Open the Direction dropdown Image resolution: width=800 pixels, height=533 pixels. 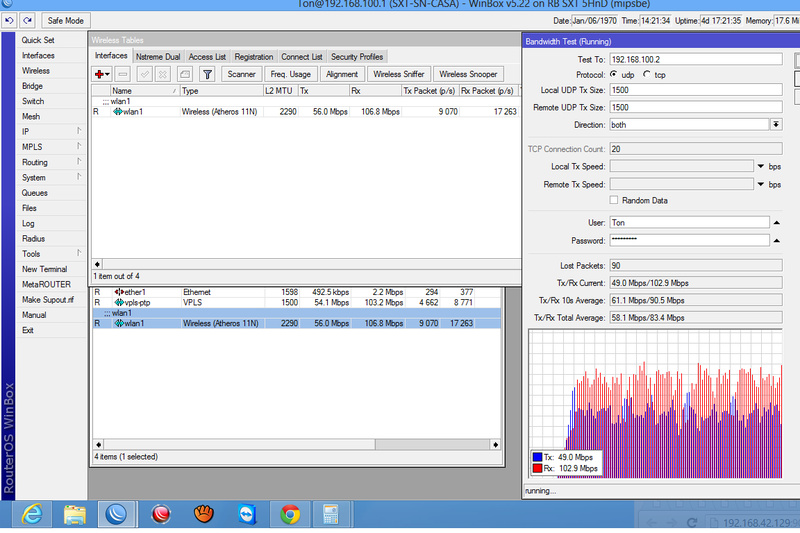tap(776, 124)
